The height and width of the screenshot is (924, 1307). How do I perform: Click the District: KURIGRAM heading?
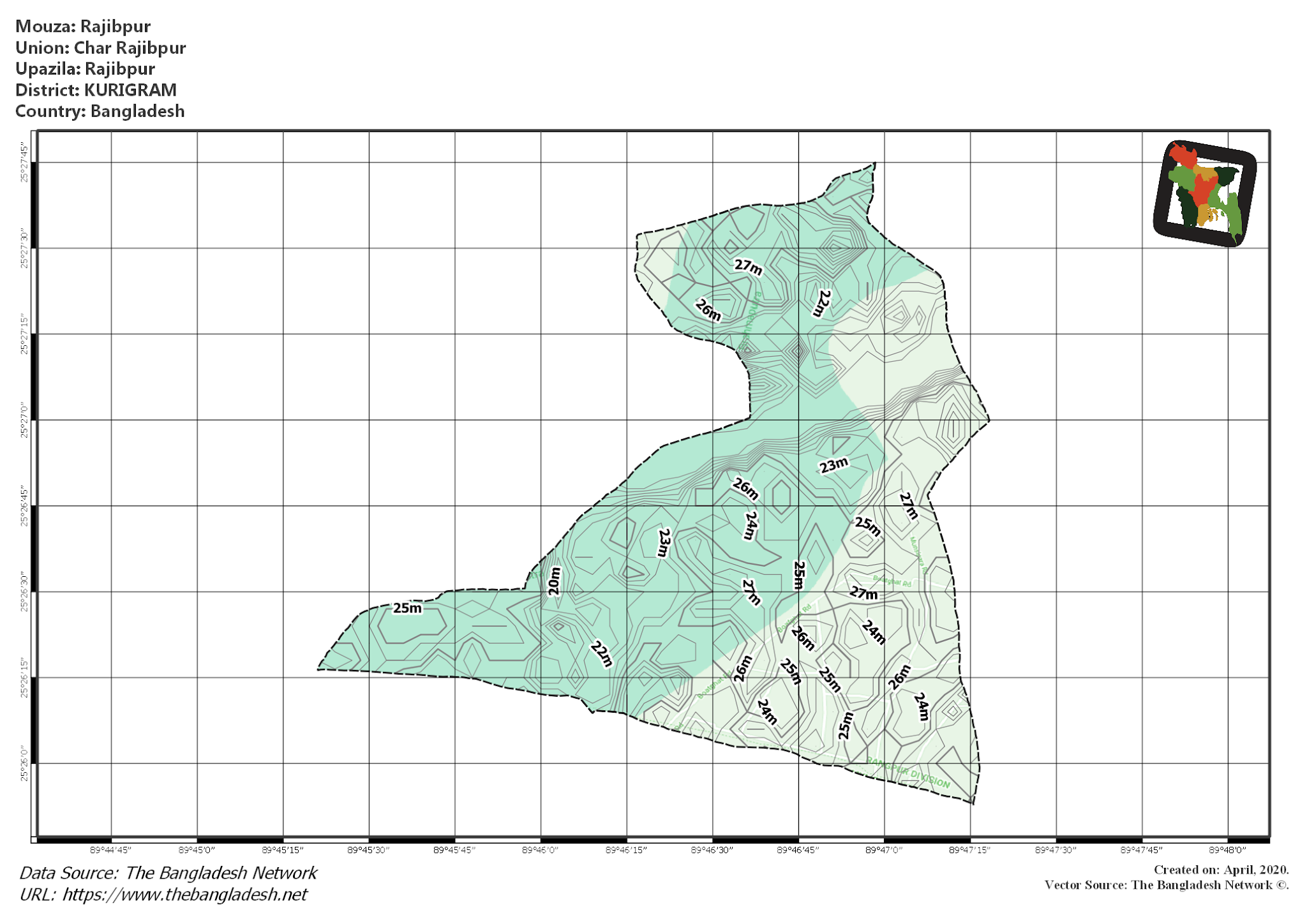tap(97, 90)
